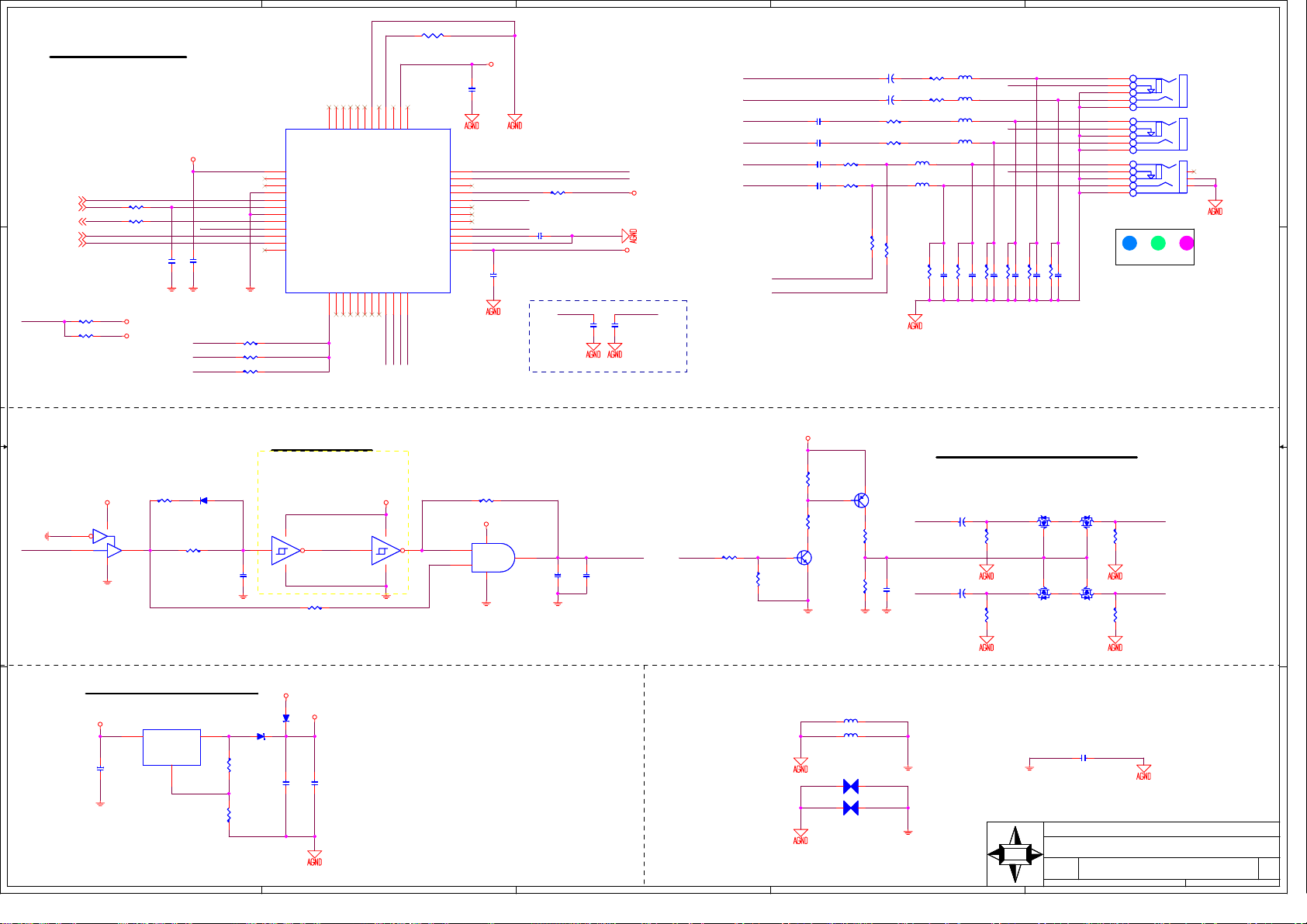Select the second Schmitt-trigger inverter symbol
The image size is (1307, 924).
pyautogui.click(x=386, y=551)
